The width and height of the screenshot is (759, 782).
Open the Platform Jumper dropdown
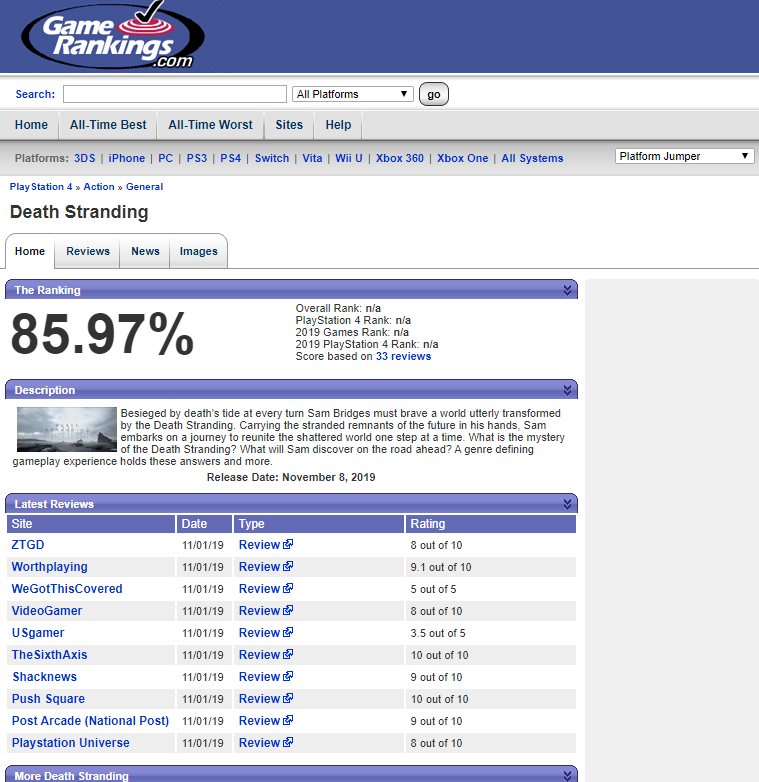(x=684, y=156)
